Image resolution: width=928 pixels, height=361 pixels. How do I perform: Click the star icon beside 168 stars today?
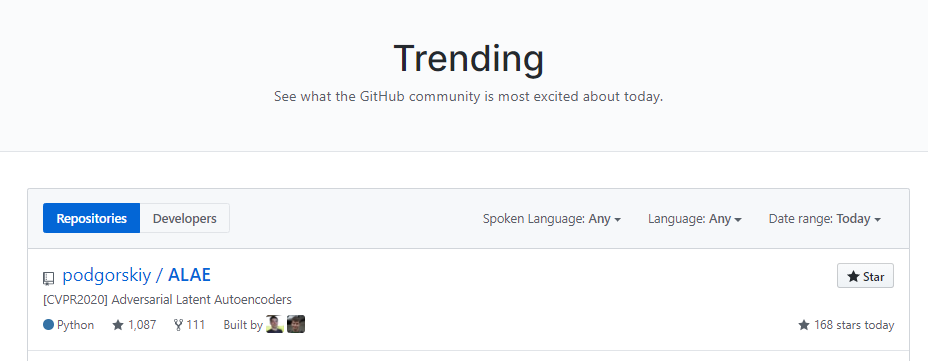point(804,325)
